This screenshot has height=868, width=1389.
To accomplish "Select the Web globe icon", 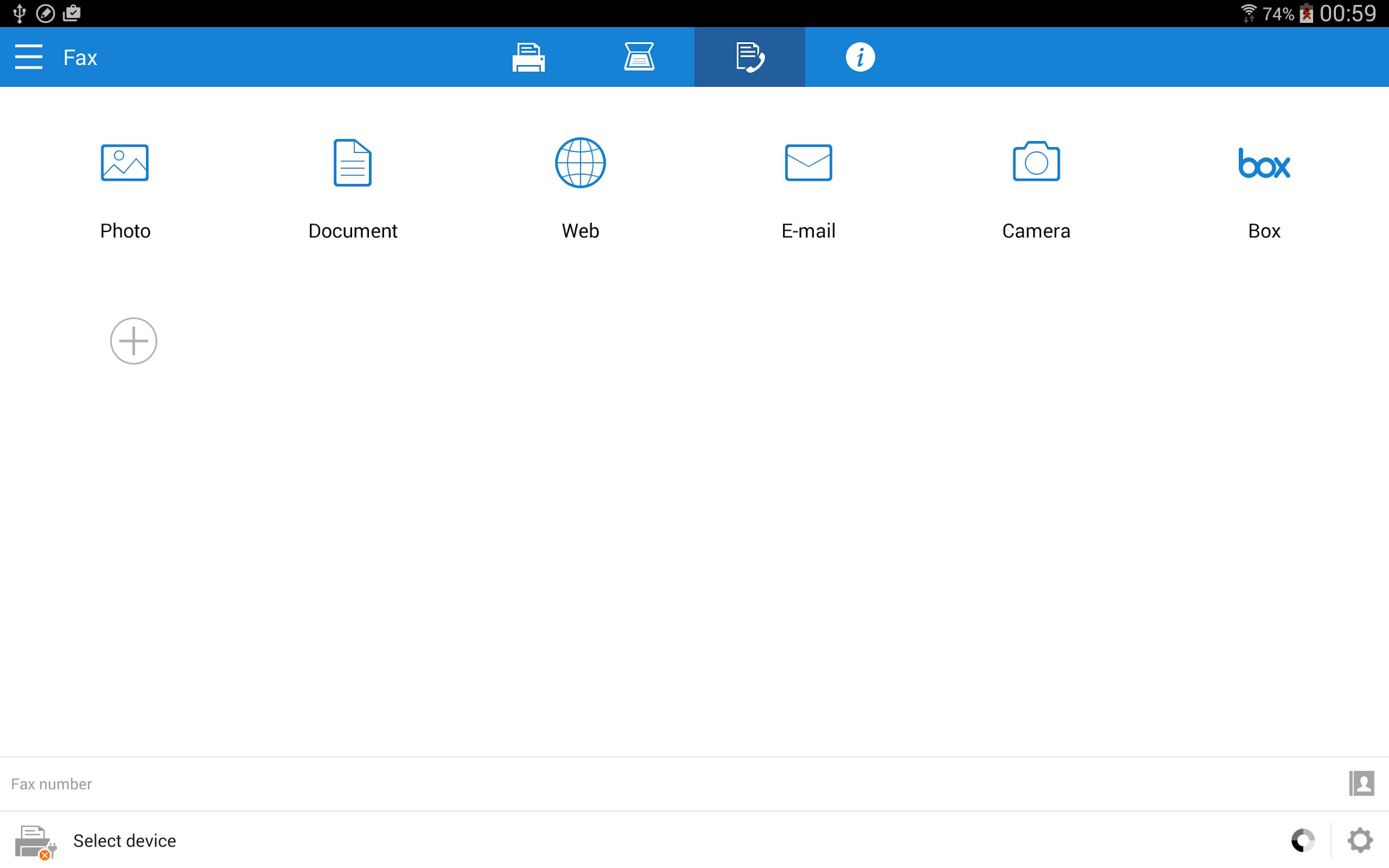I will point(580,163).
